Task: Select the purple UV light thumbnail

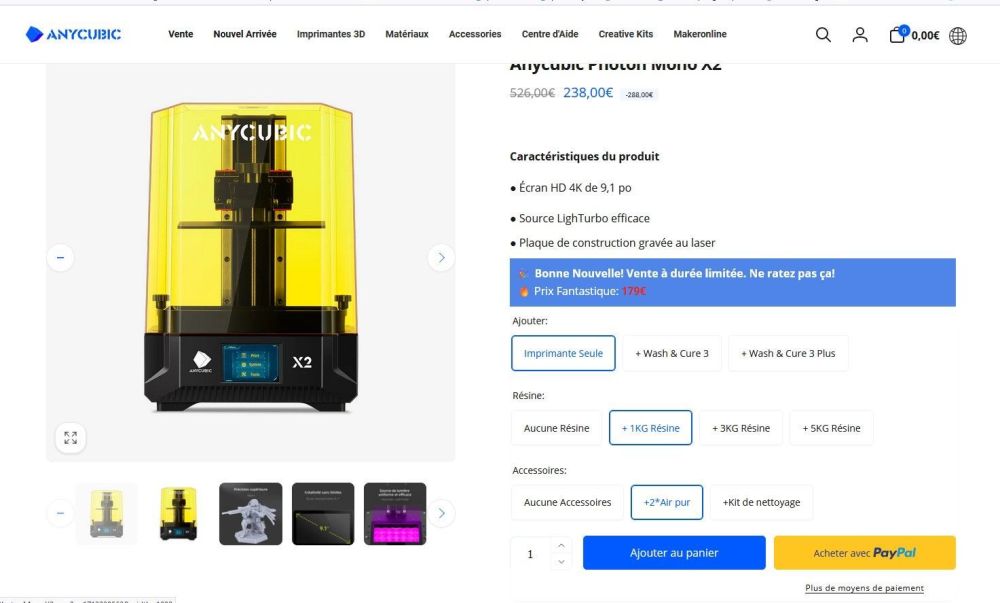Action: [x=395, y=514]
